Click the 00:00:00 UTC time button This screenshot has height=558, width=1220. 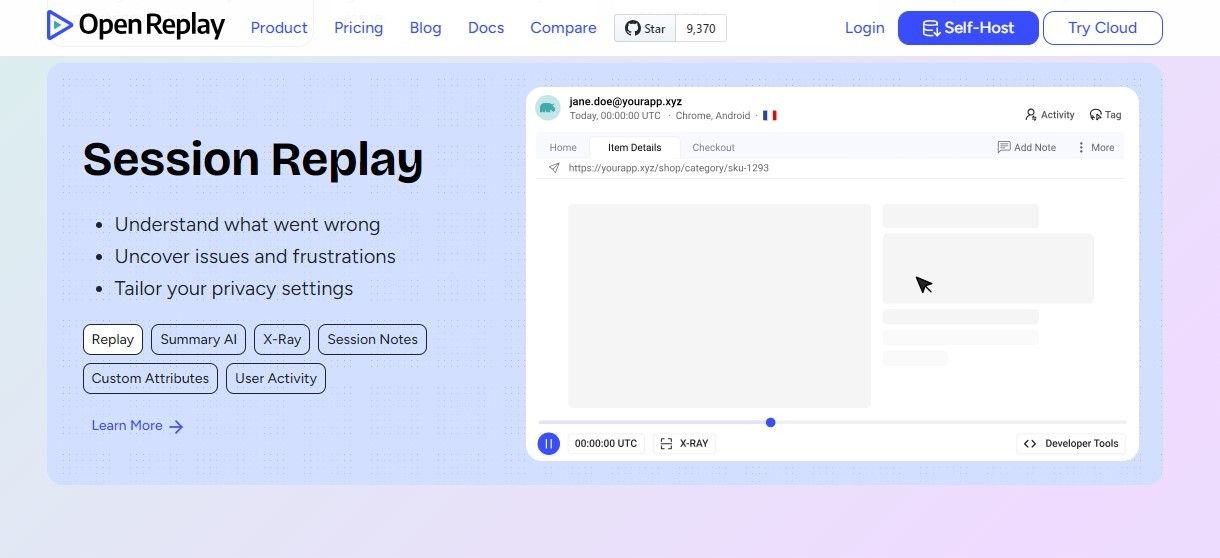pyautogui.click(x=606, y=443)
